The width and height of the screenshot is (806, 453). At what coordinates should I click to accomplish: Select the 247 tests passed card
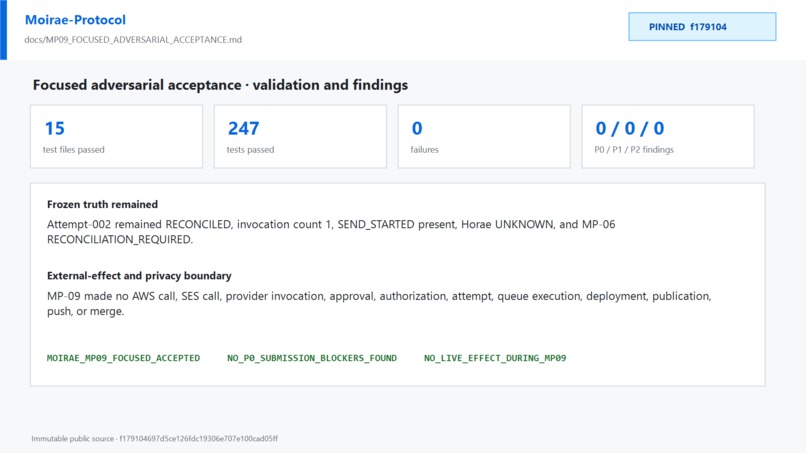click(x=300, y=136)
